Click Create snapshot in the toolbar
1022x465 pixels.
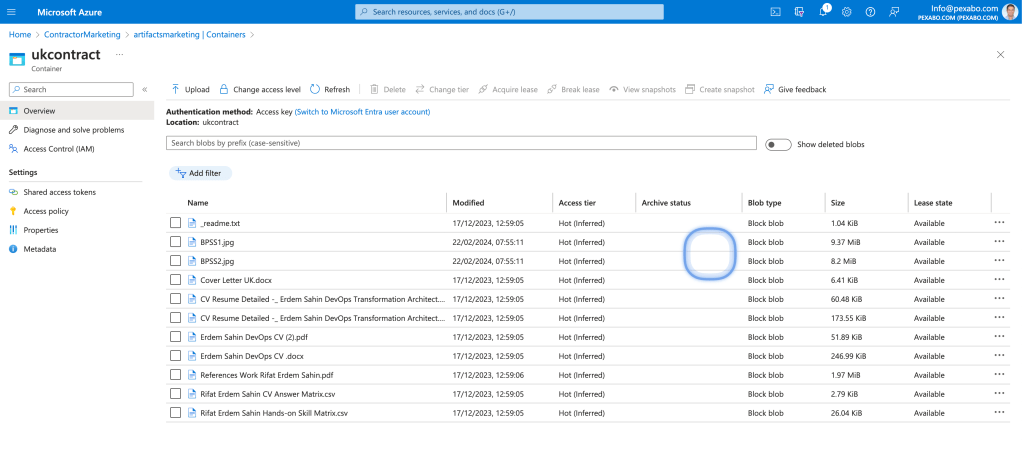tap(720, 89)
